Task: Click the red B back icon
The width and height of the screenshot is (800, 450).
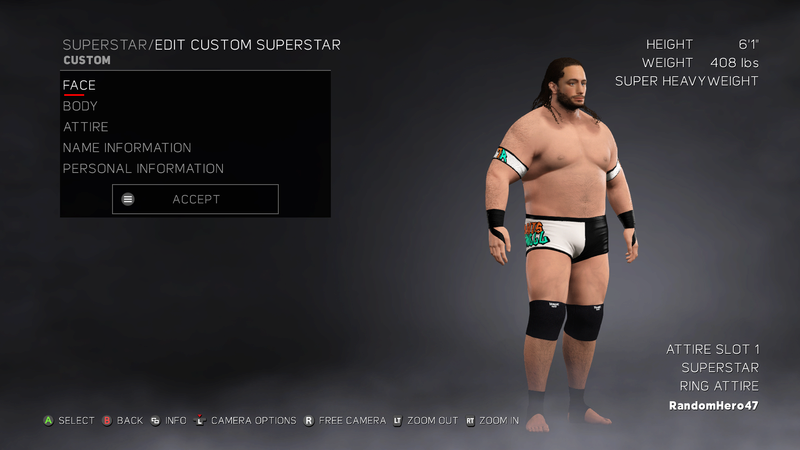Action: coord(107,420)
